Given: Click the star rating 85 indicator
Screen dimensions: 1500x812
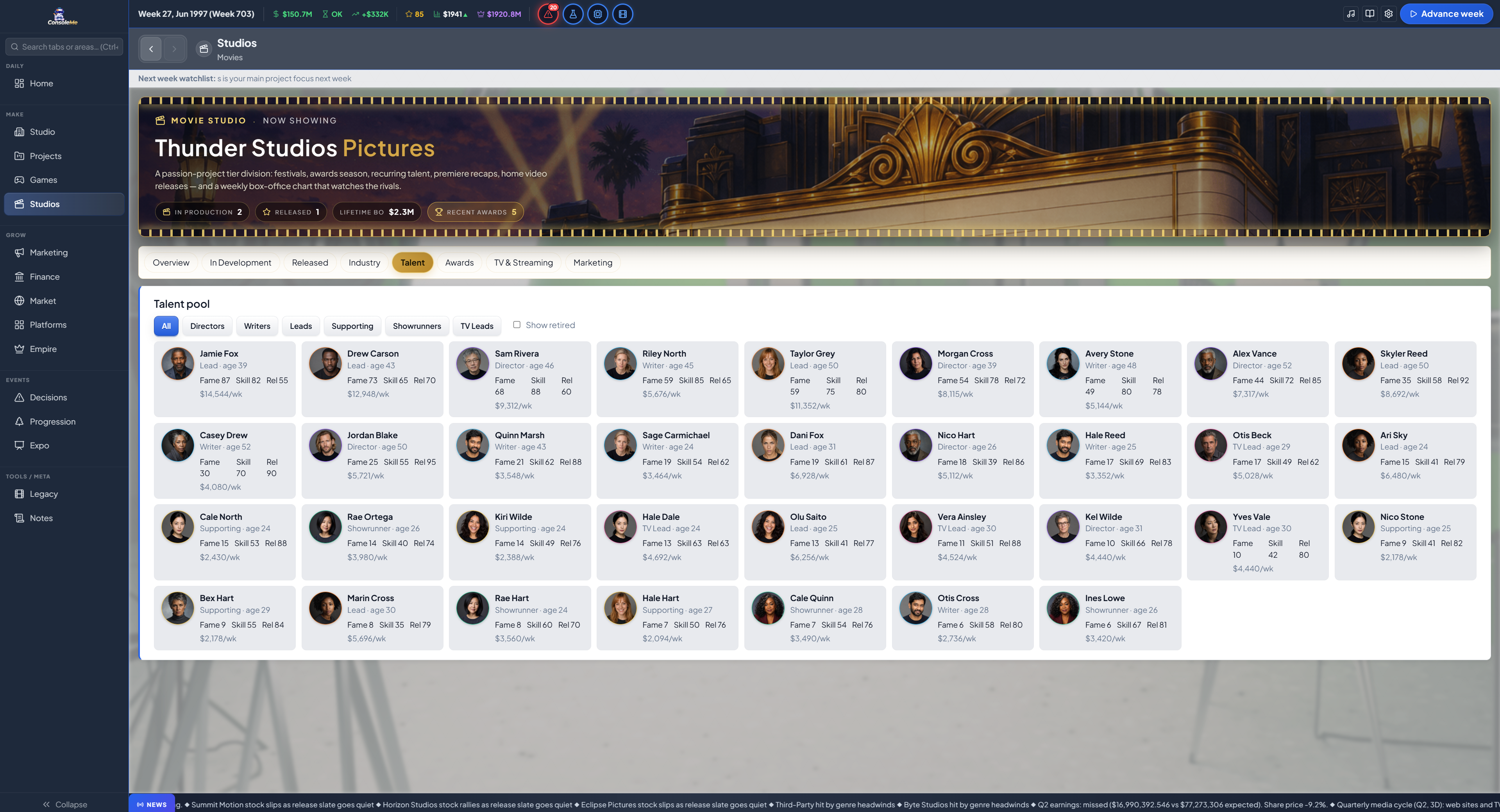Looking at the screenshot, I should 415,14.
